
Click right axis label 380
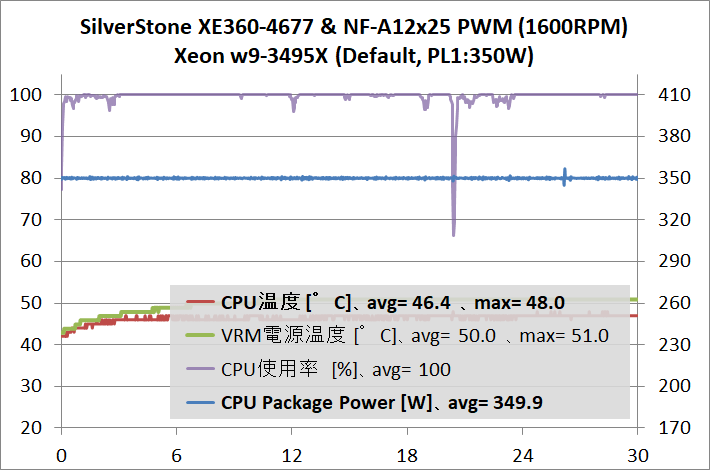pos(674,136)
